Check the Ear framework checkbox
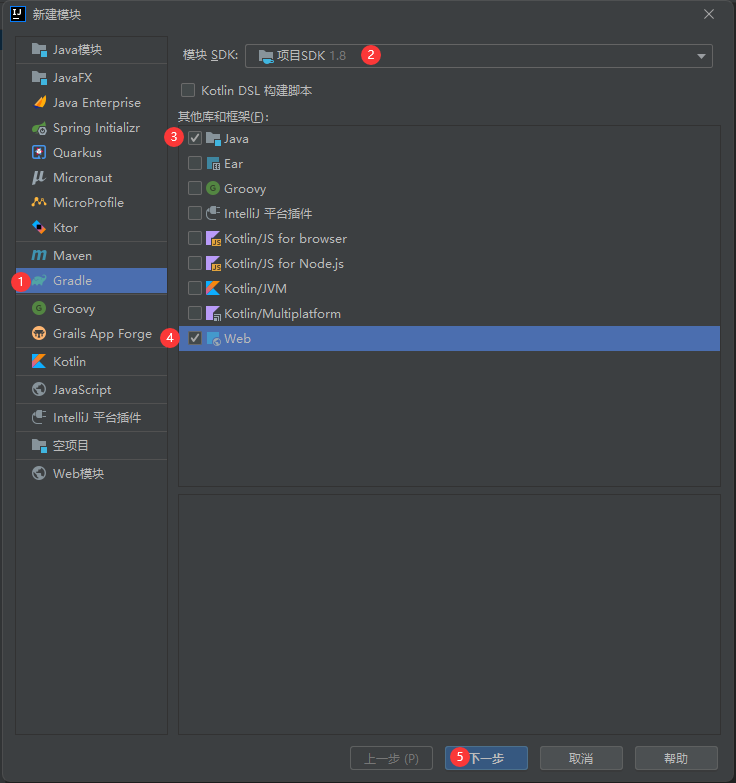 tap(195, 163)
